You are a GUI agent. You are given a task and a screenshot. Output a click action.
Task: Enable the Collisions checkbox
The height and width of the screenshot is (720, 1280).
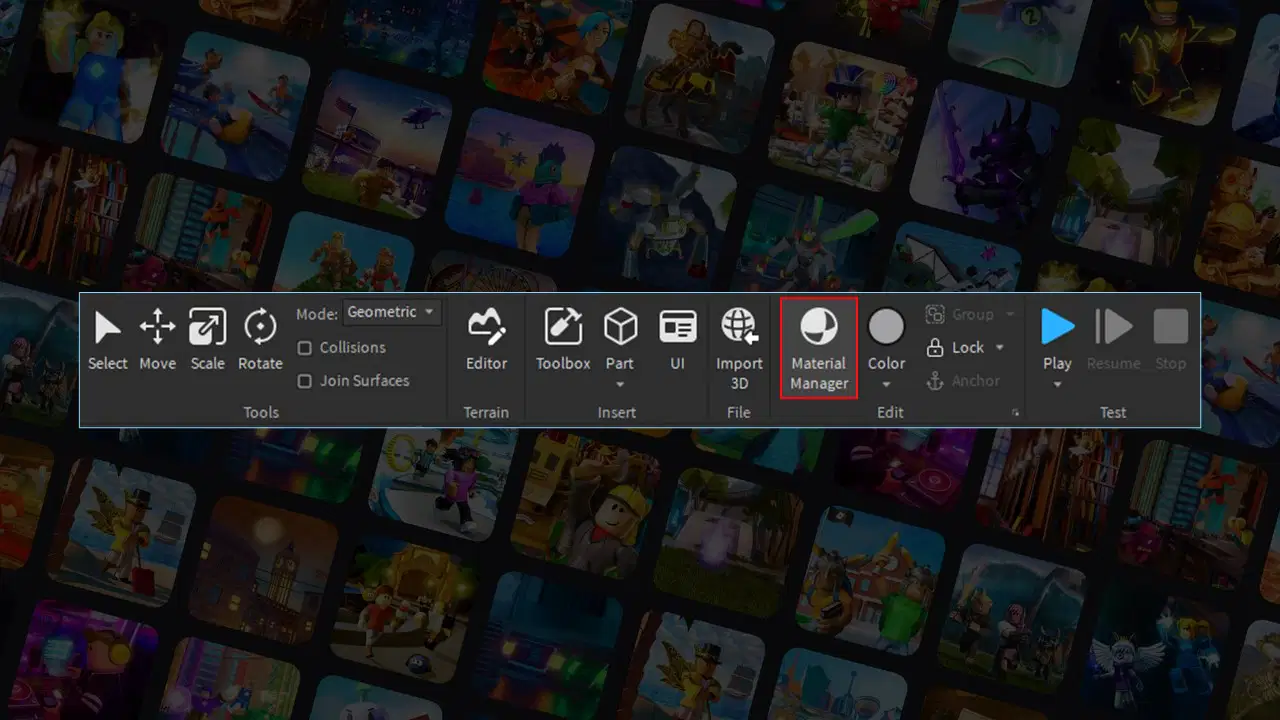coord(306,348)
